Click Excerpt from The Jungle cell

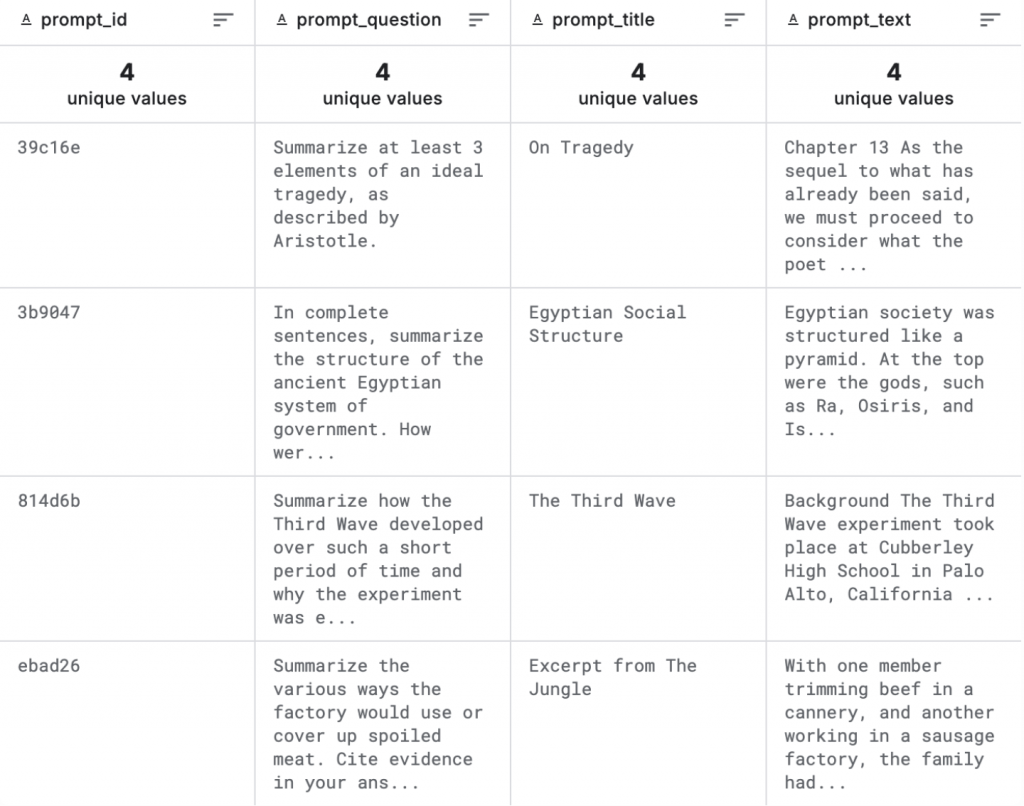click(612, 677)
